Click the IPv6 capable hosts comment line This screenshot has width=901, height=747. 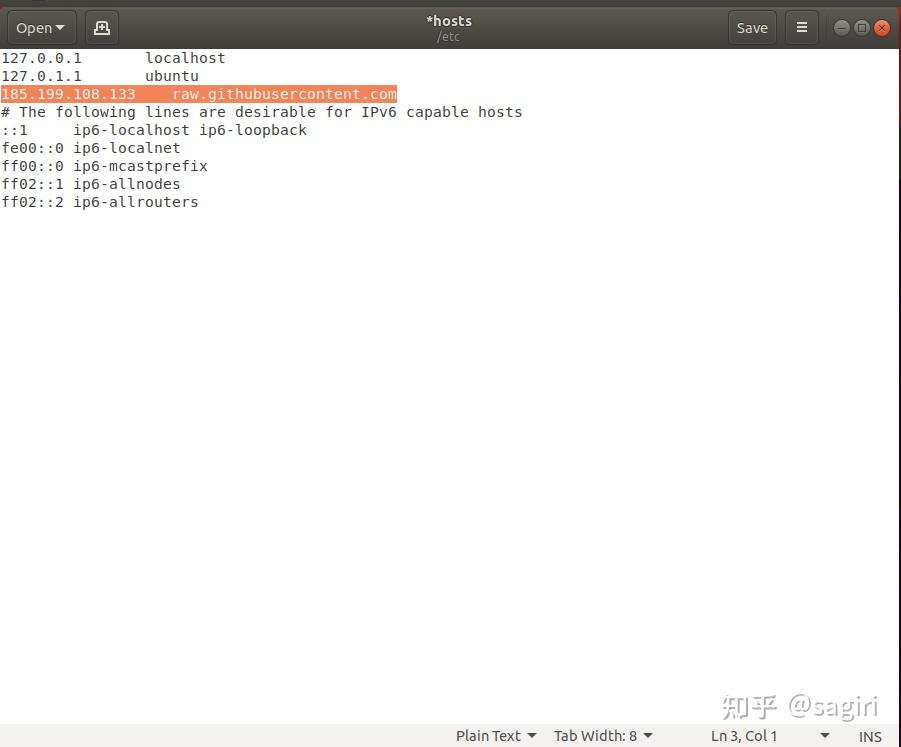262,111
